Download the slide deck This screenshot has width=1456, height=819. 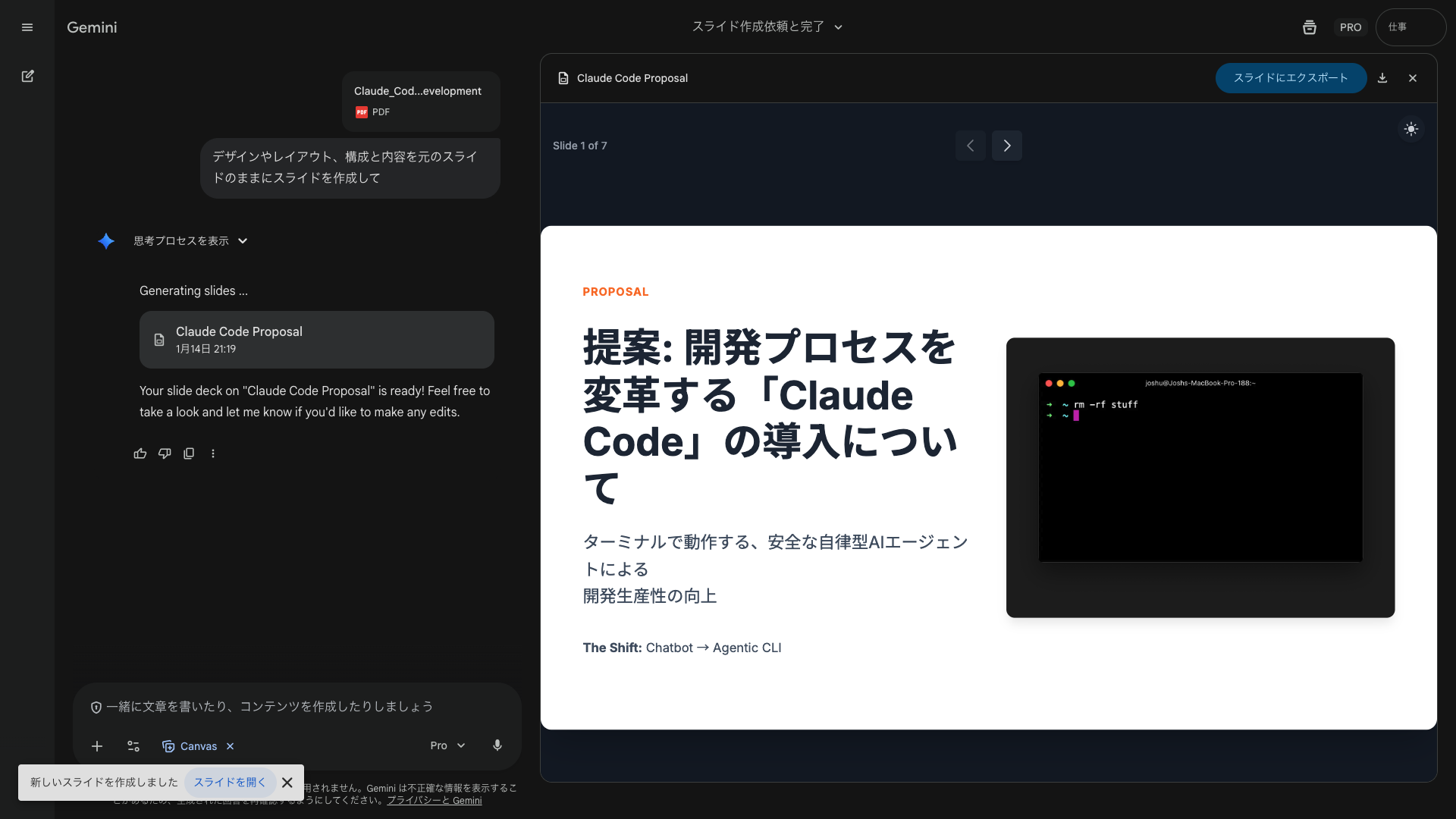tap(1382, 78)
